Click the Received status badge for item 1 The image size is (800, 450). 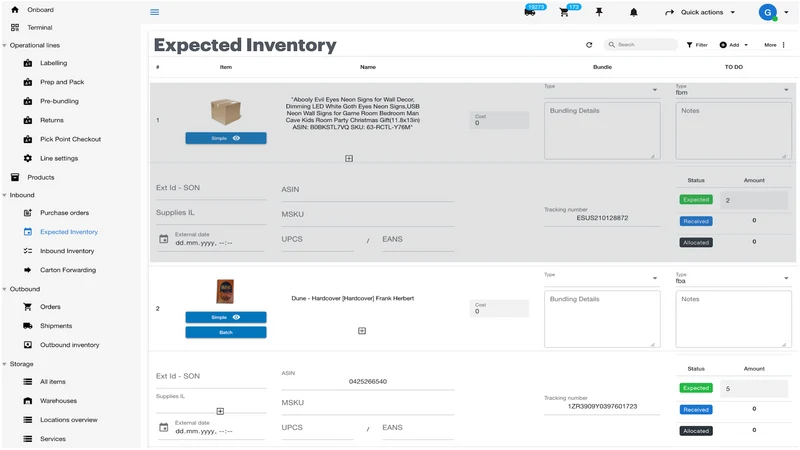point(696,221)
